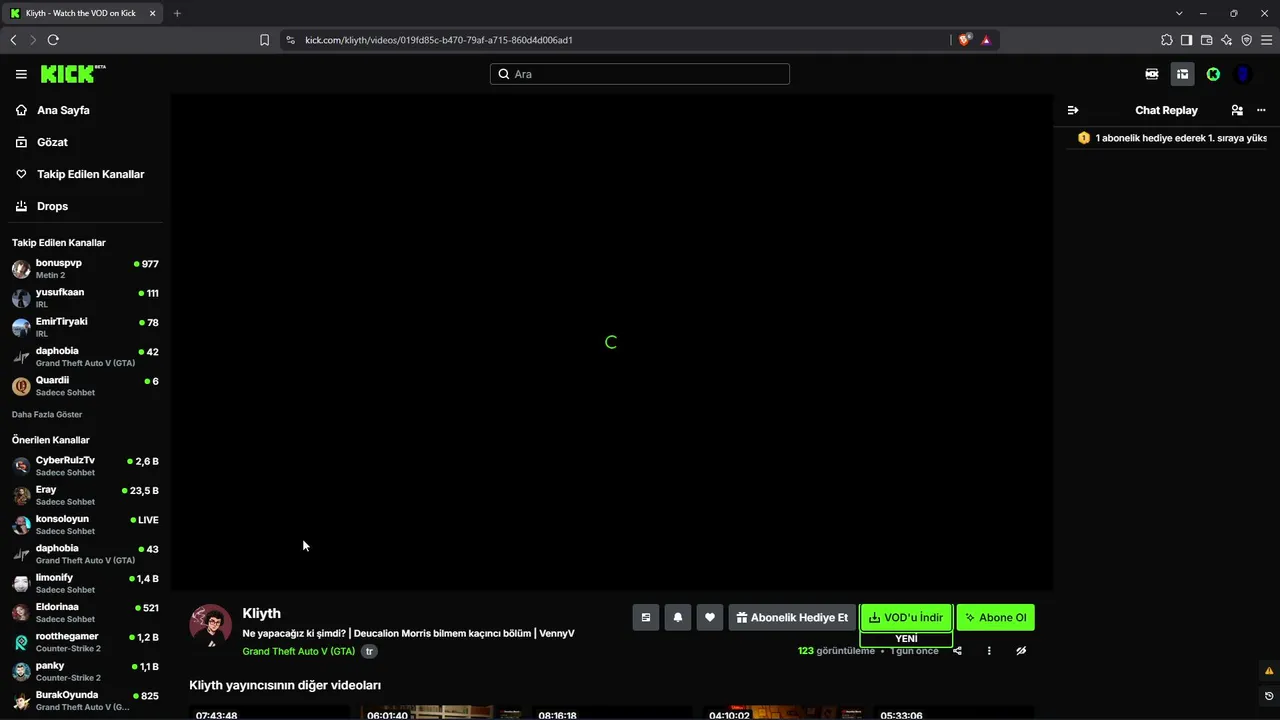Viewport: 1280px width, 720px height.
Task: Open Eldorinaa recommended channel
Action: [85, 612]
